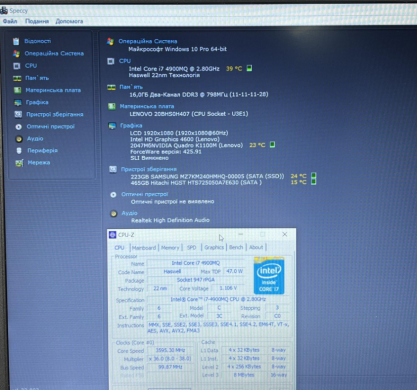The height and width of the screenshot is (390, 417).
Task: Select Пам'ять in the sidebar
Action: click(37, 78)
